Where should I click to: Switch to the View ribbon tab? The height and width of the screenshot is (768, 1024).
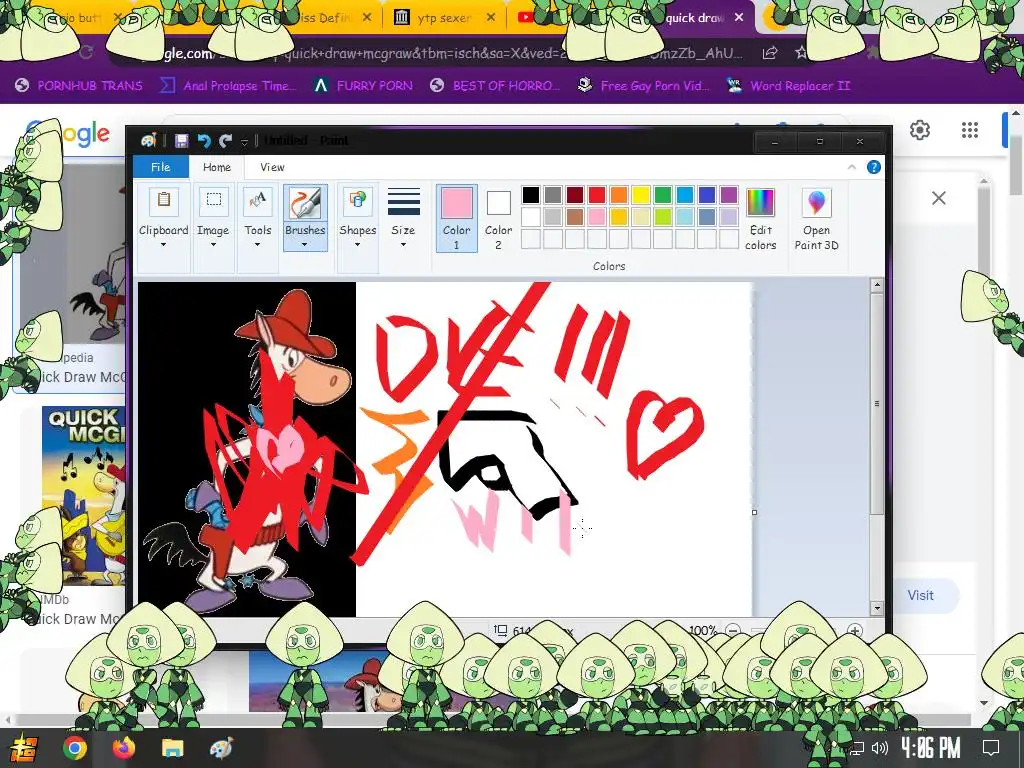pos(272,167)
